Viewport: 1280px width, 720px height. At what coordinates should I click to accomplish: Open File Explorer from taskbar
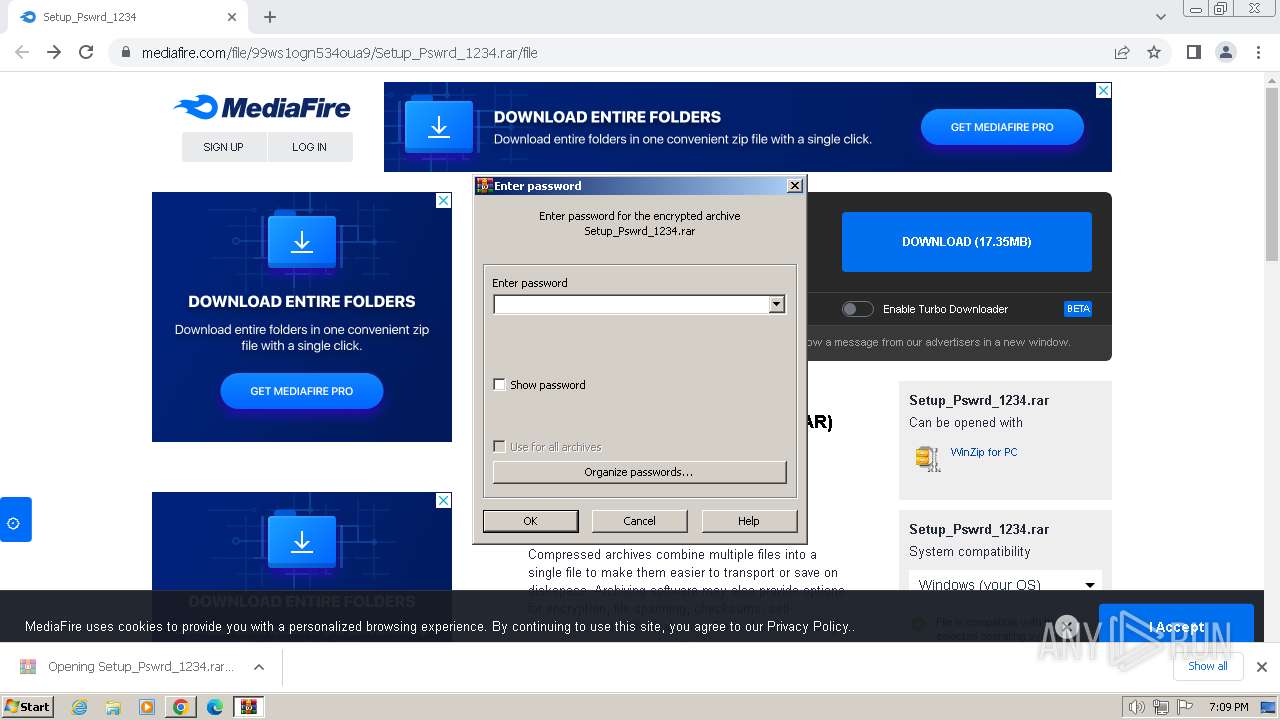coord(113,707)
